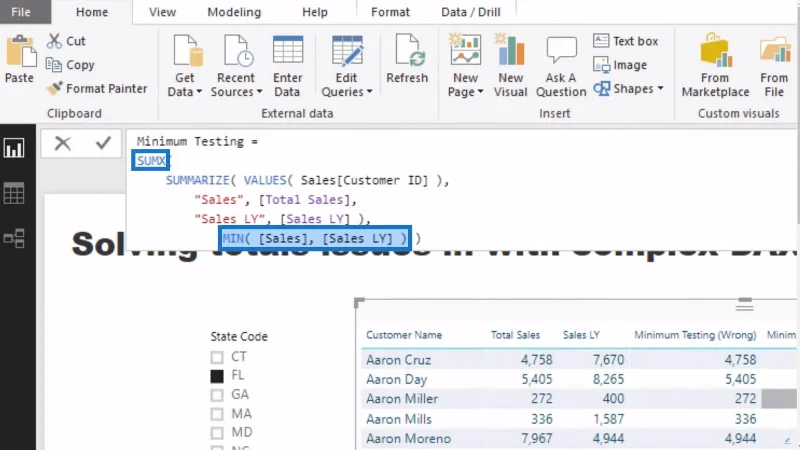Screen dimensions: 800x450
Task: Toggle the MA state checkbox
Action: pos(217,414)
